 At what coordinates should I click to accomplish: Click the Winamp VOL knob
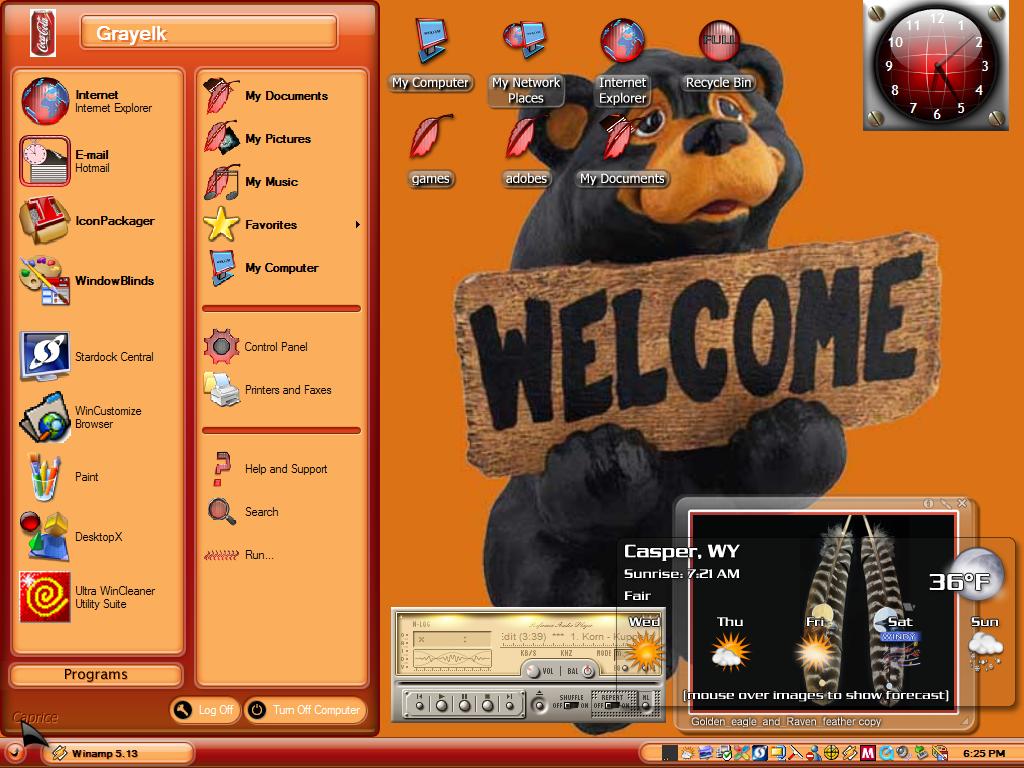click(x=533, y=671)
